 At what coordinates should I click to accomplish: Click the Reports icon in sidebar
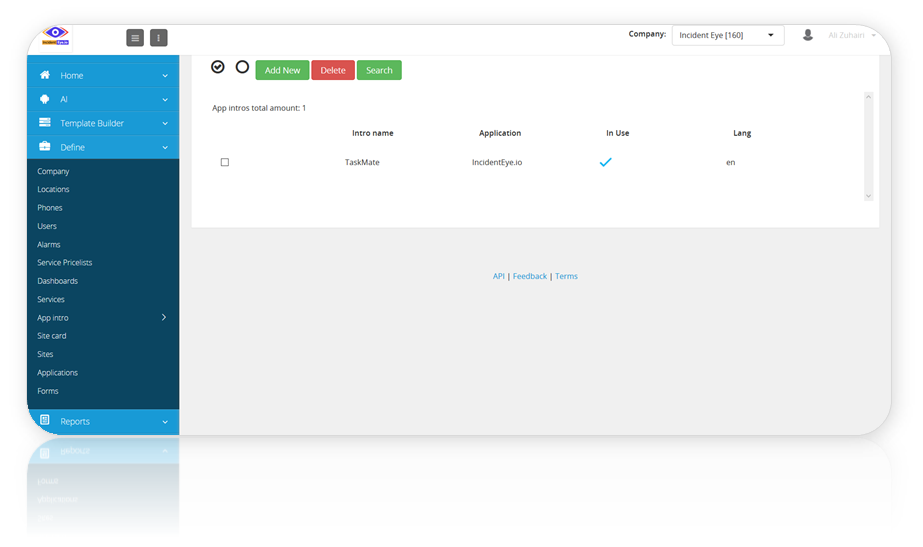45,421
